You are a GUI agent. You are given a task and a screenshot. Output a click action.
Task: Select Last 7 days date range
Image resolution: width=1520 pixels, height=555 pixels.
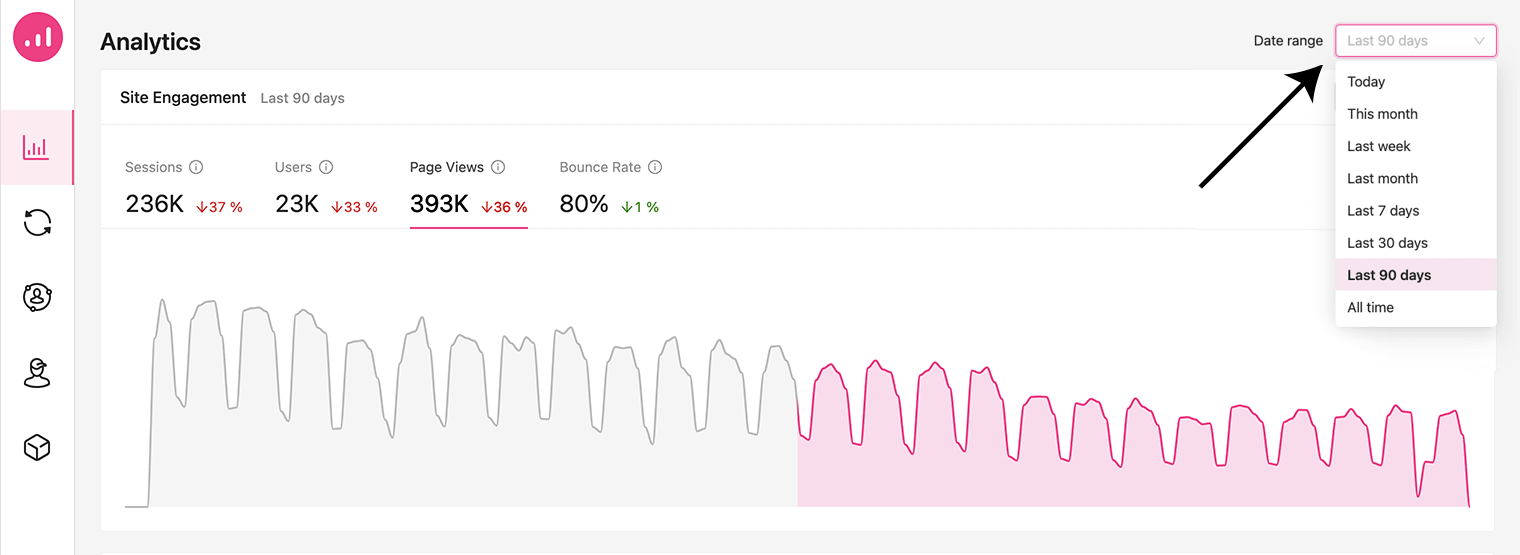point(1383,211)
